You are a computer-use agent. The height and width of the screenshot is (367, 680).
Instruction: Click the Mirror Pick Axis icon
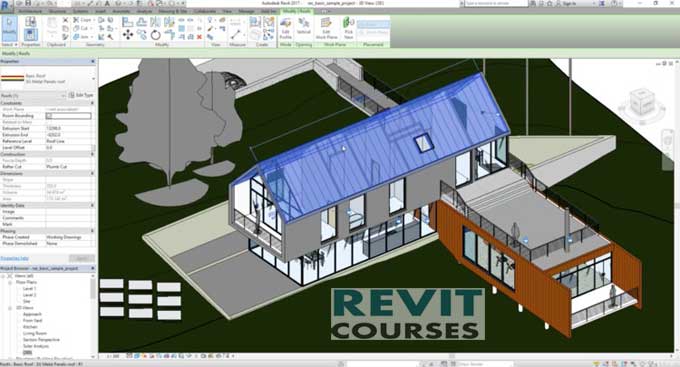tap(155, 21)
